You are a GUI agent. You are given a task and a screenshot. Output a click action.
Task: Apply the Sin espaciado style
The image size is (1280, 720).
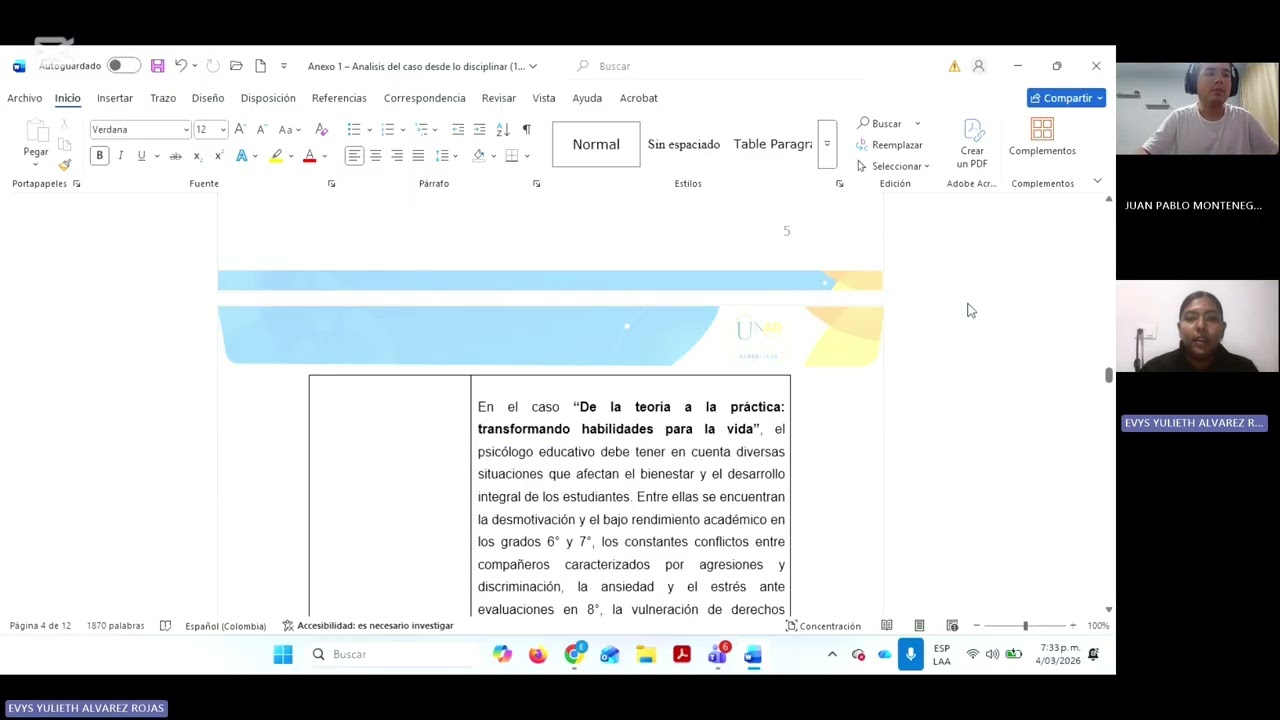point(684,144)
